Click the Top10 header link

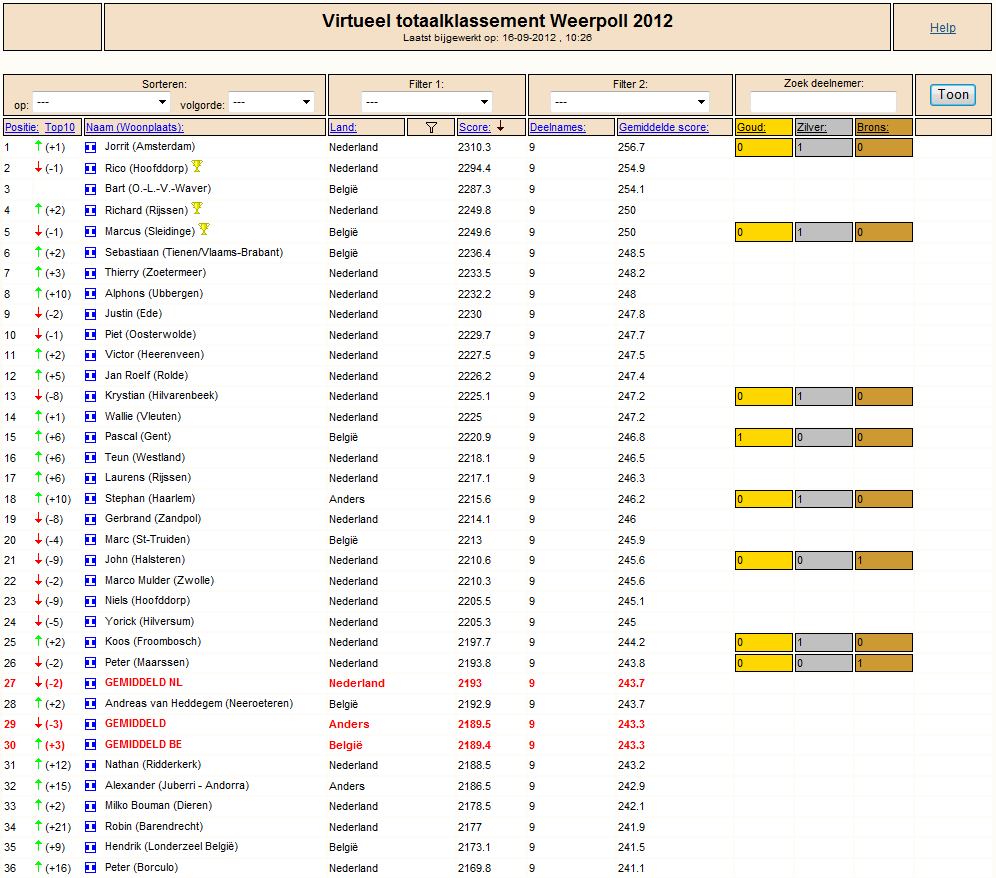[60, 127]
